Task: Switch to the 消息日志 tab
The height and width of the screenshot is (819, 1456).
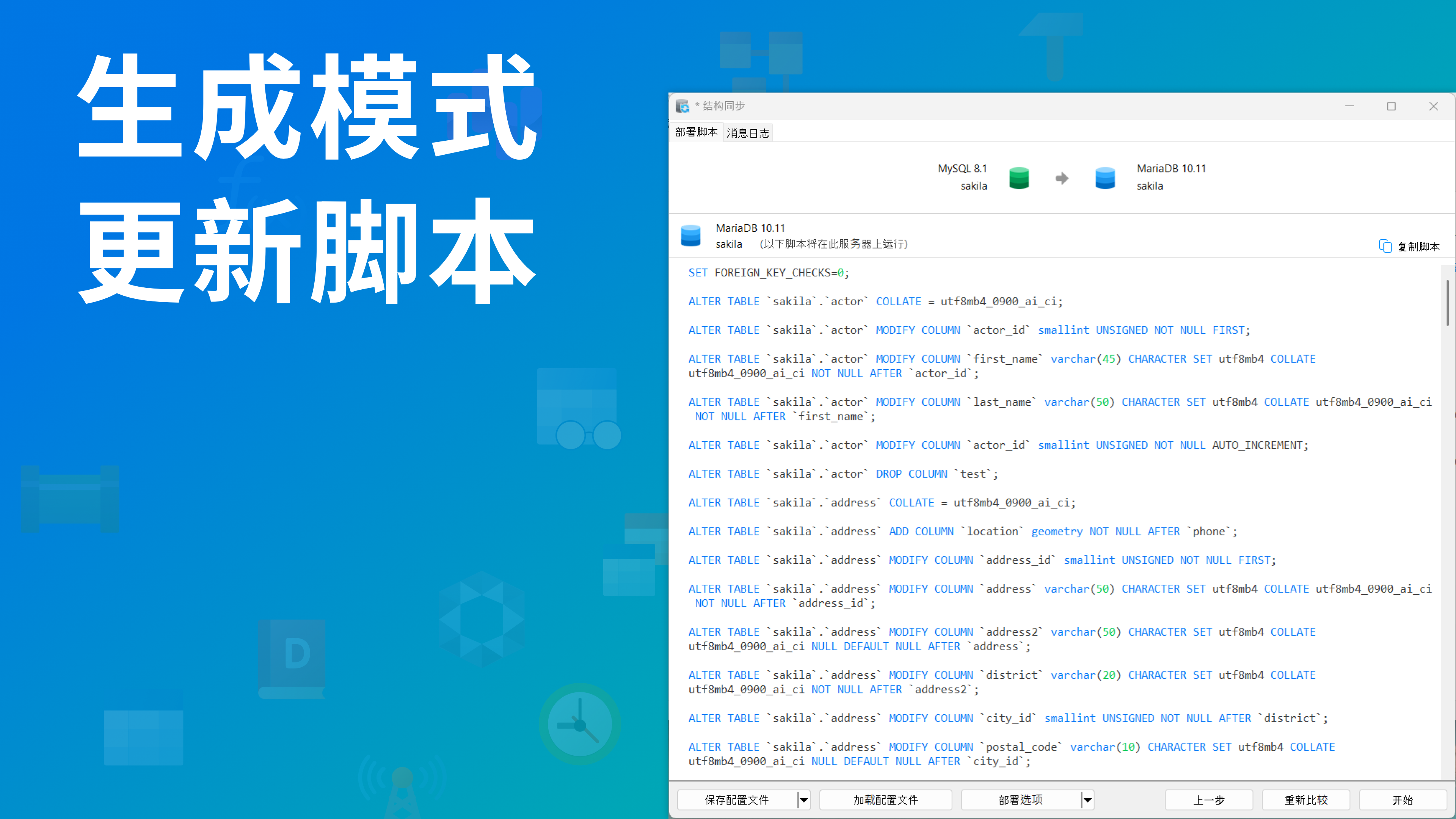Action: click(x=748, y=133)
